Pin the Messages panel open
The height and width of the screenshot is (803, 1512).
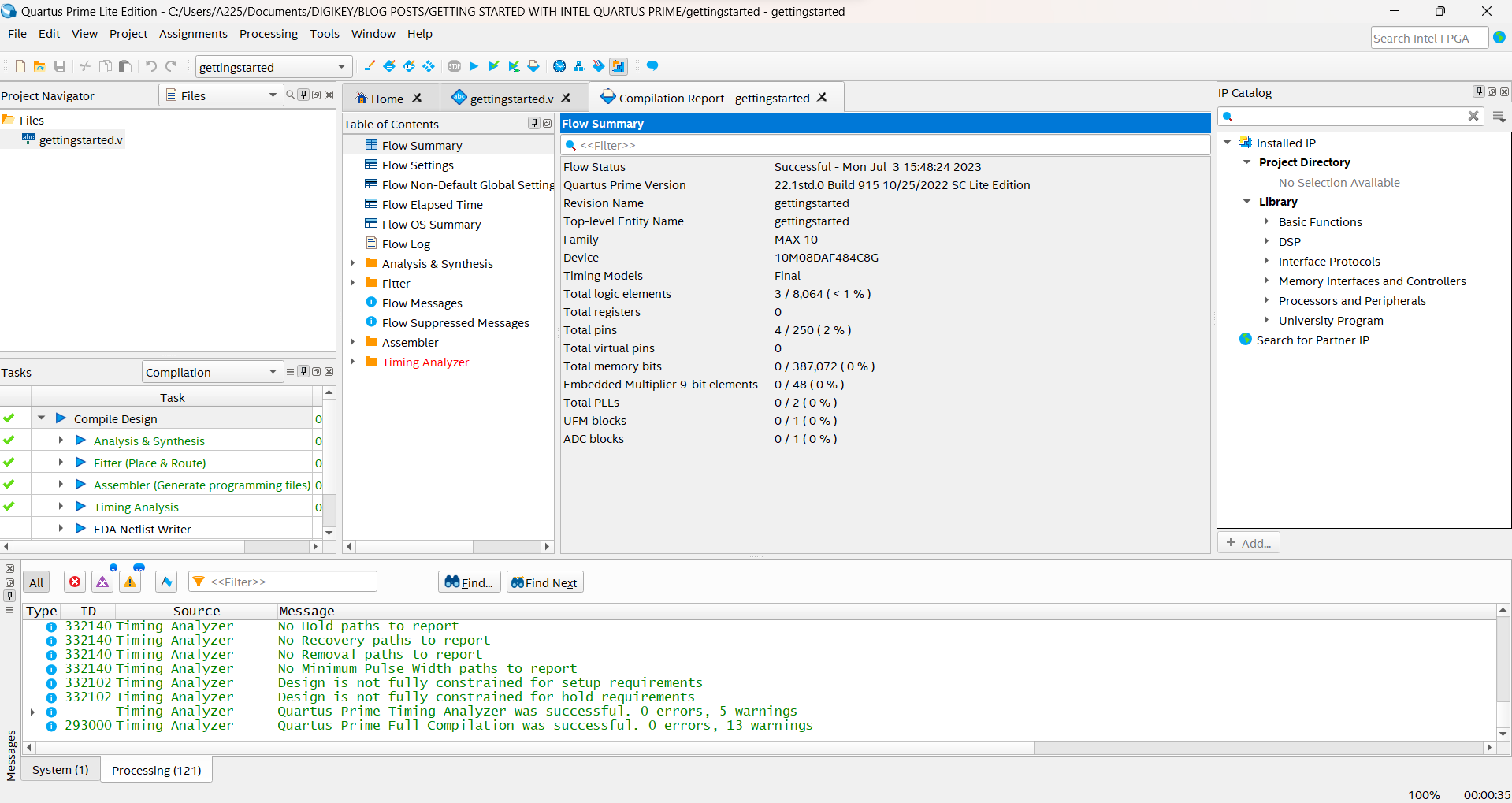(9, 597)
